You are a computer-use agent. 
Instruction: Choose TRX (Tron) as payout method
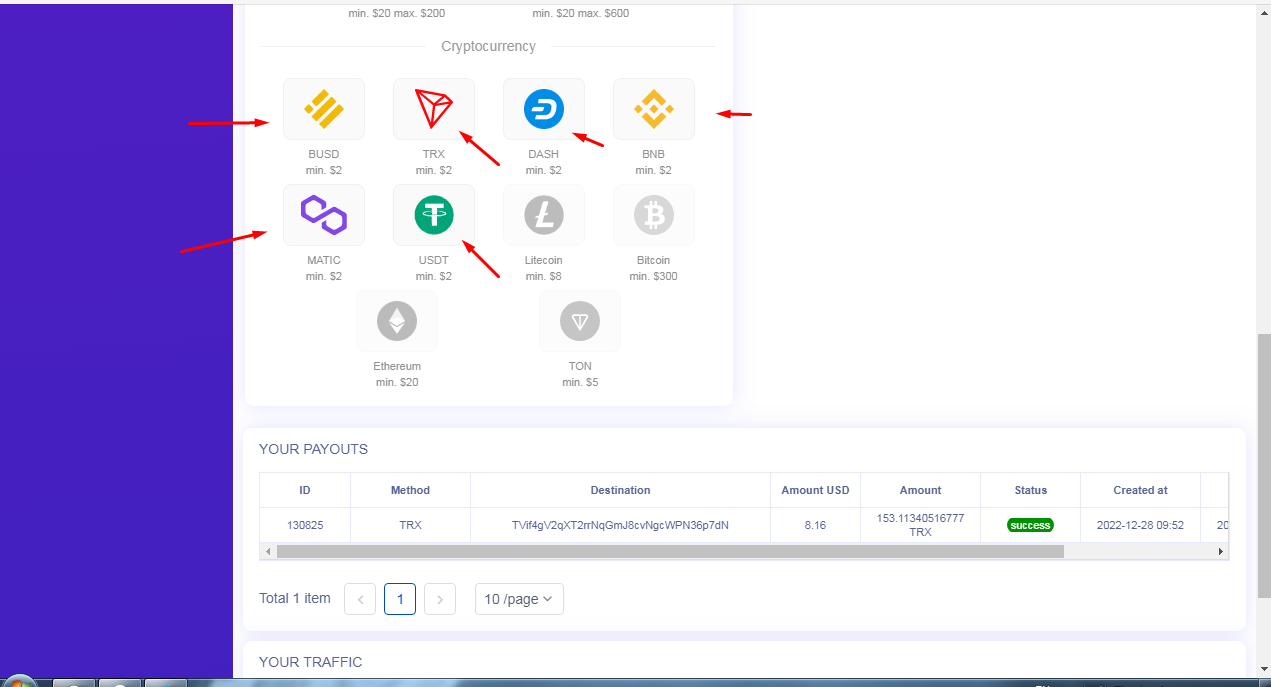click(x=434, y=109)
